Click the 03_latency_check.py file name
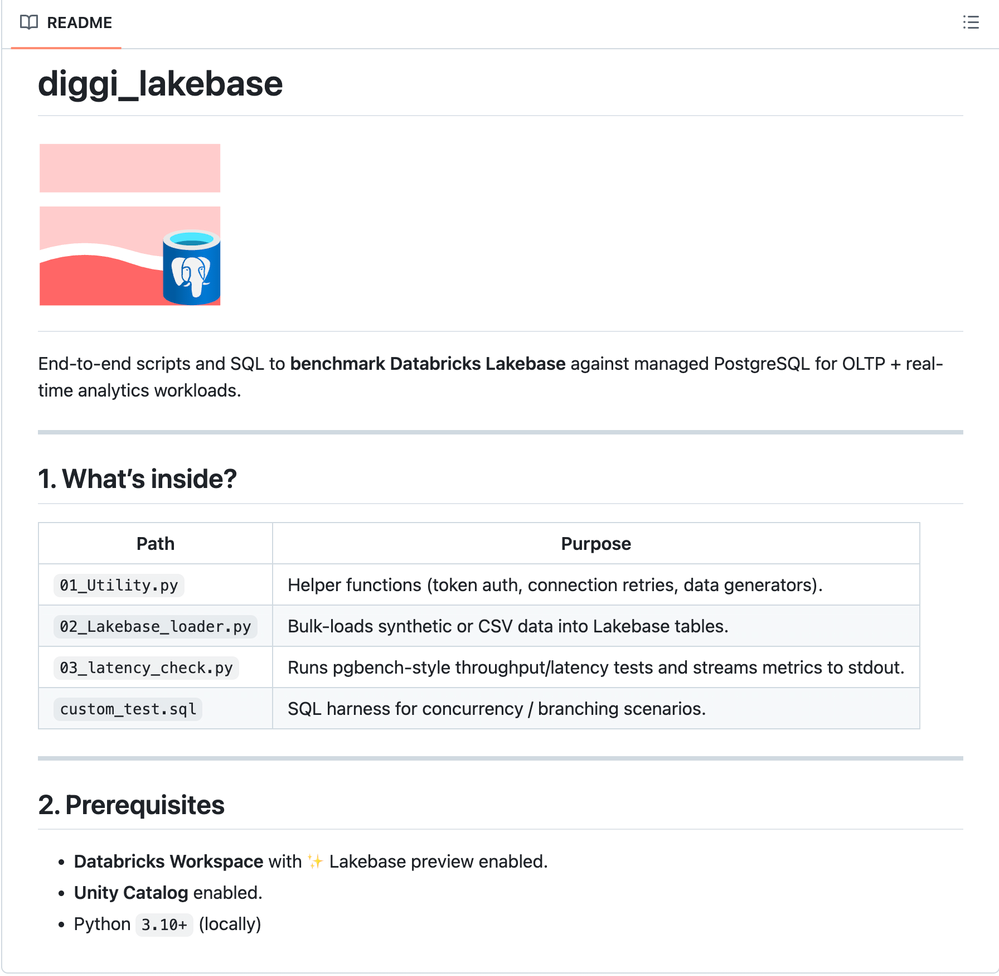 146,668
